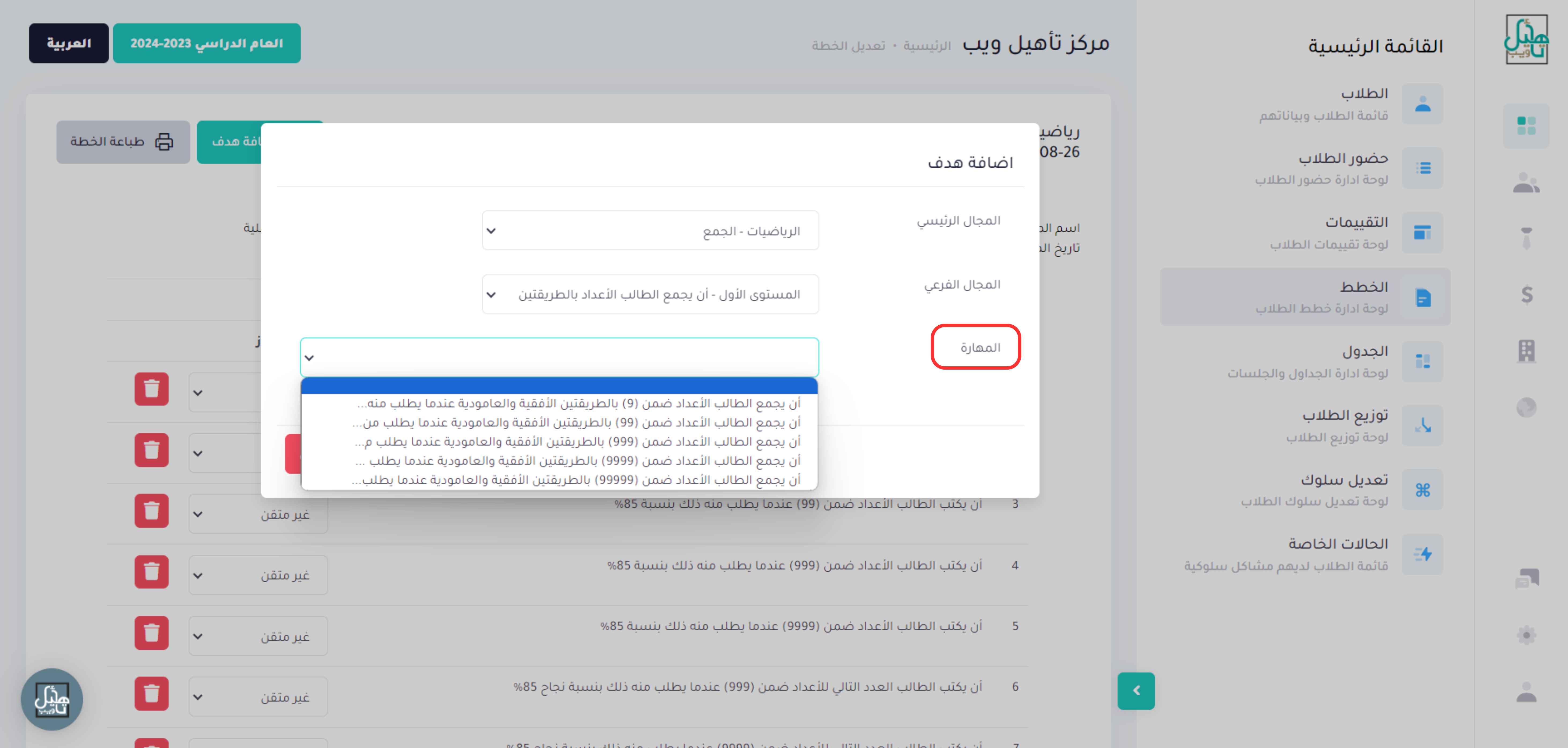Select skill option adding numbers within (99999)
Image resolution: width=1568 pixels, height=748 pixels.
point(559,480)
